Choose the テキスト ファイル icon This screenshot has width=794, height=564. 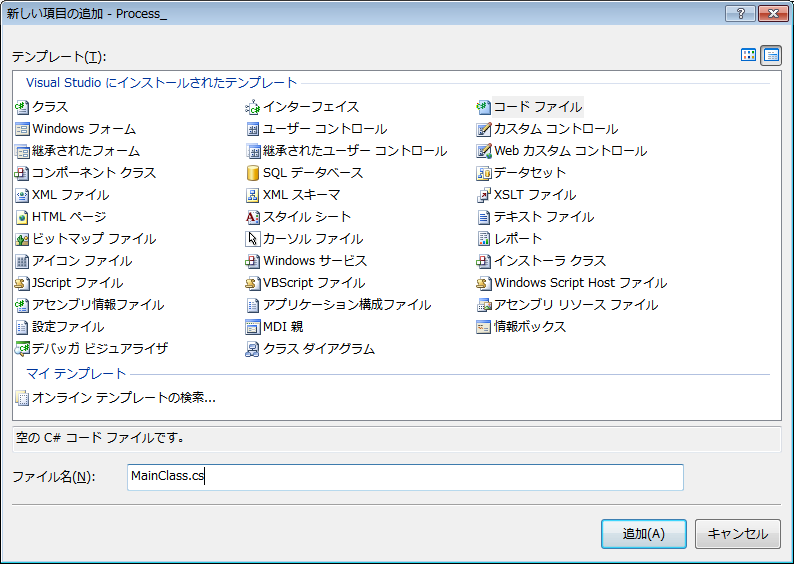click(484, 217)
